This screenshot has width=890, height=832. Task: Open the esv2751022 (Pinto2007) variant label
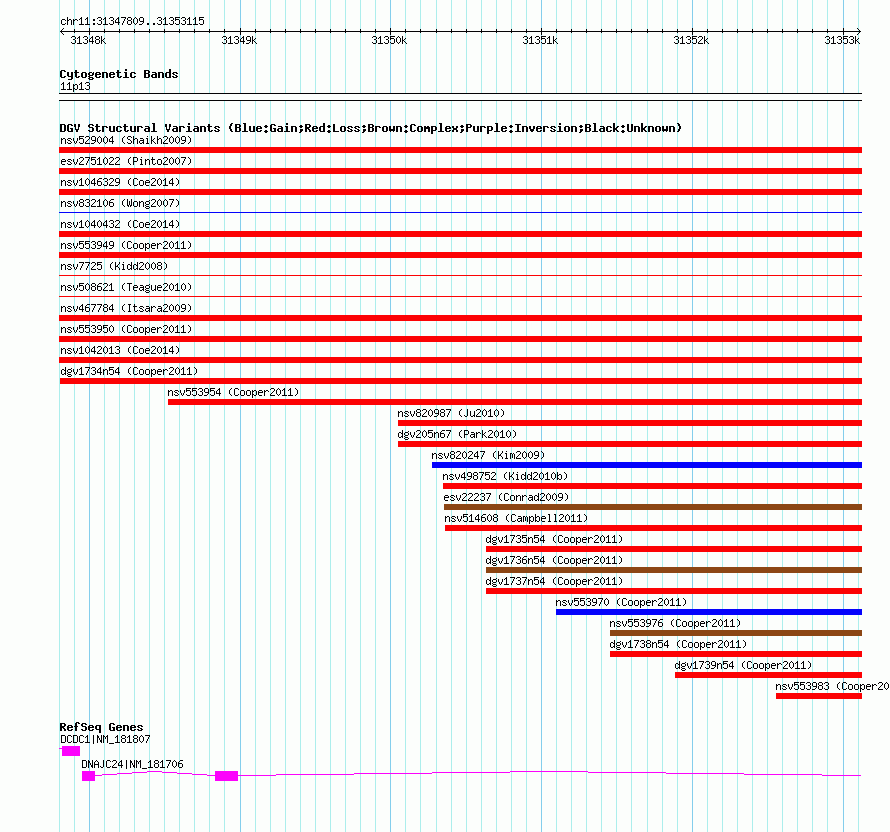126,161
